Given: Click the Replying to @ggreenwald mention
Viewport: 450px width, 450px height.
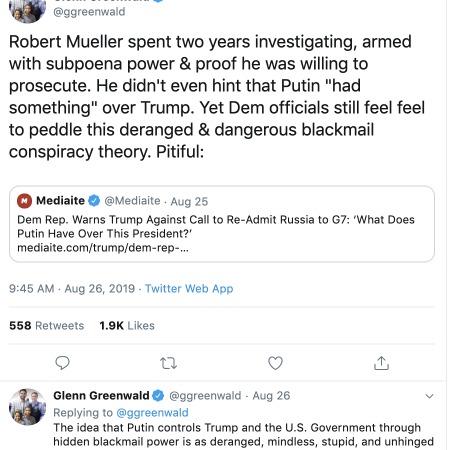Looking at the screenshot, I should (x=152, y=413).
